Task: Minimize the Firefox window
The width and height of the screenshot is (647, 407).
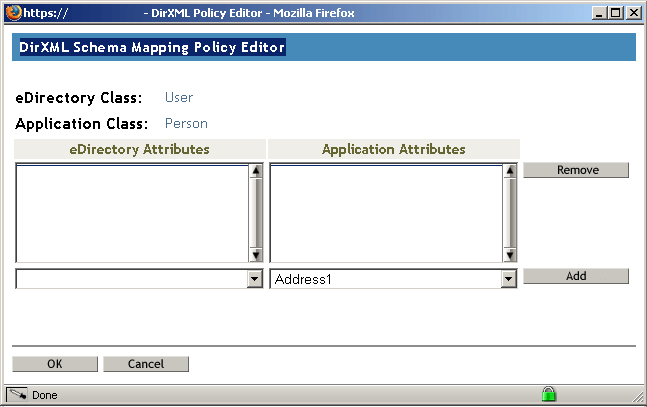Action: click(x=599, y=13)
